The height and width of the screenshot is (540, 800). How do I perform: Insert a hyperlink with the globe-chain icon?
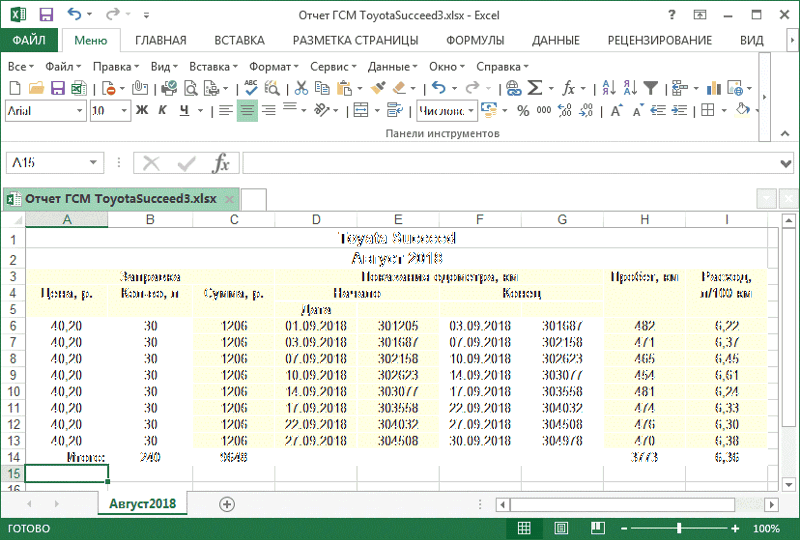[513, 88]
